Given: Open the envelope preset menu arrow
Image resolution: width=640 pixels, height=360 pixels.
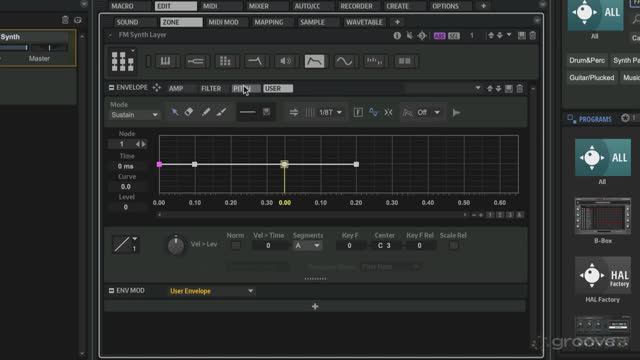Looking at the screenshot, I should (478, 88).
